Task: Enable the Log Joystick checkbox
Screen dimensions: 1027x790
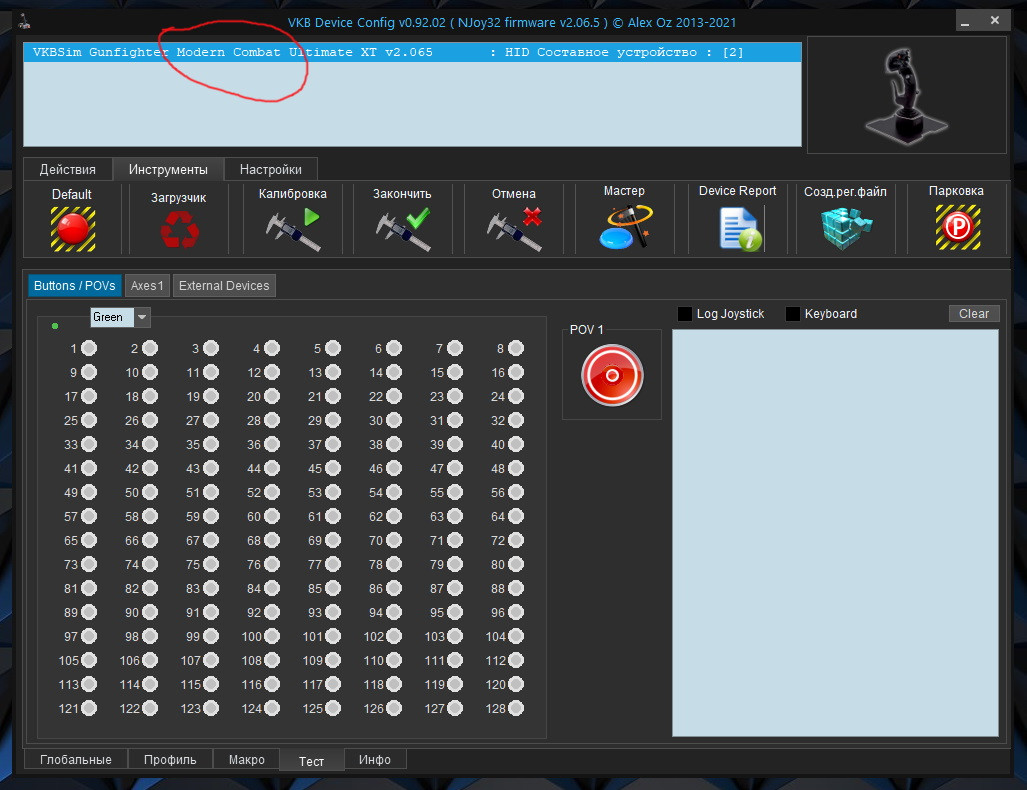Action: click(685, 314)
